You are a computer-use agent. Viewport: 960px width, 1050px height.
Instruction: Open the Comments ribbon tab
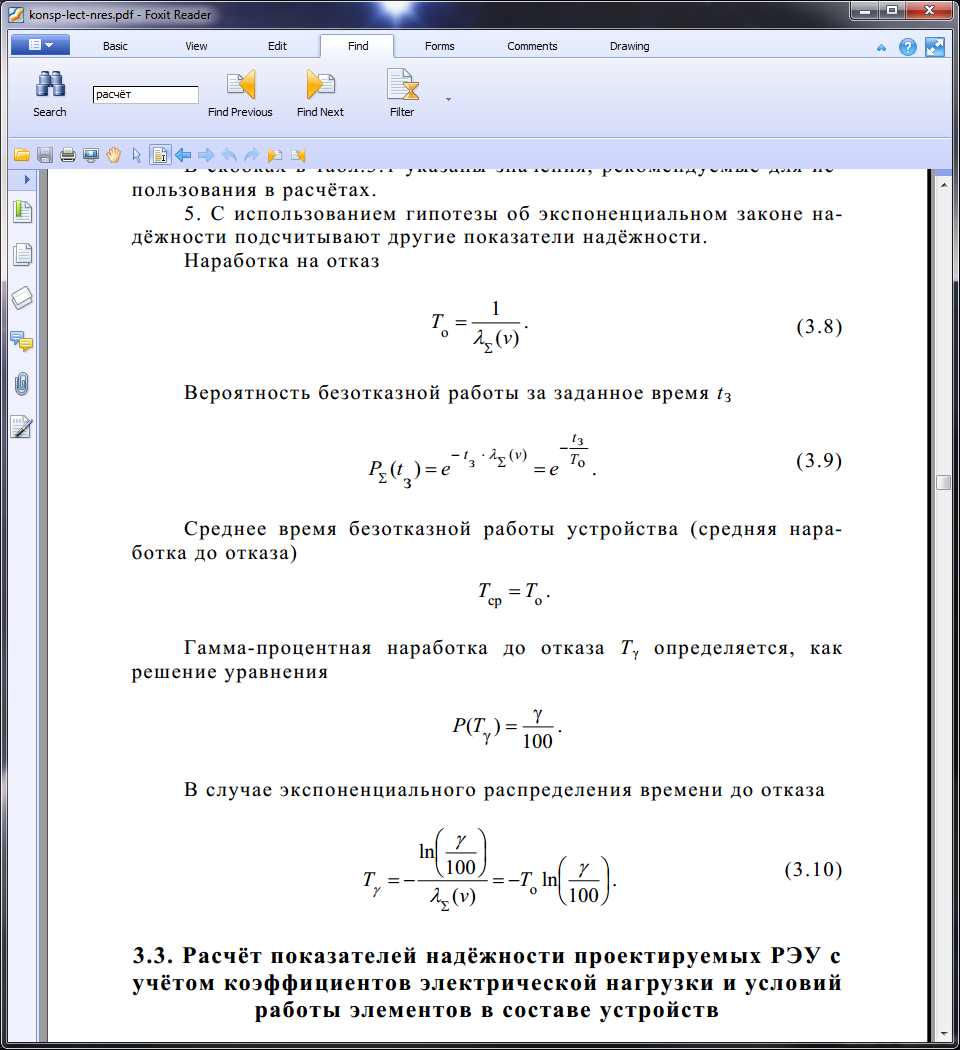coord(532,46)
